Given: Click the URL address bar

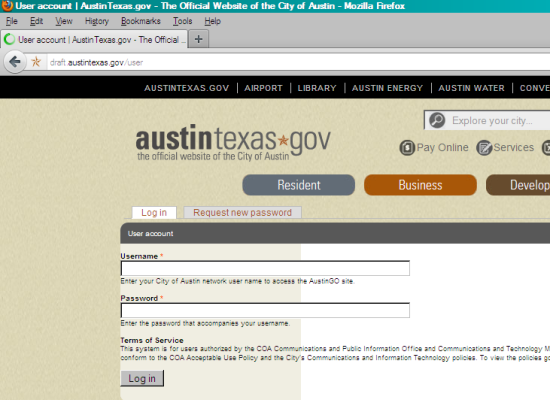Looking at the screenshot, I should pos(298,62).
